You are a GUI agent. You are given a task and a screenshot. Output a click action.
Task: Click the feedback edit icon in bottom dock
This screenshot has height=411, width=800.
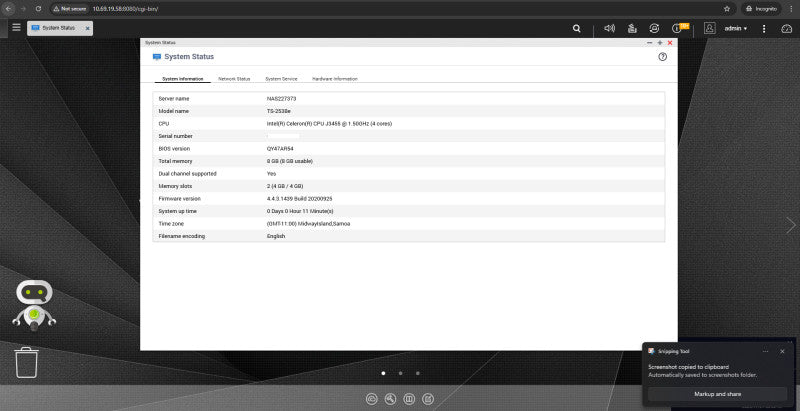[428, 399]
